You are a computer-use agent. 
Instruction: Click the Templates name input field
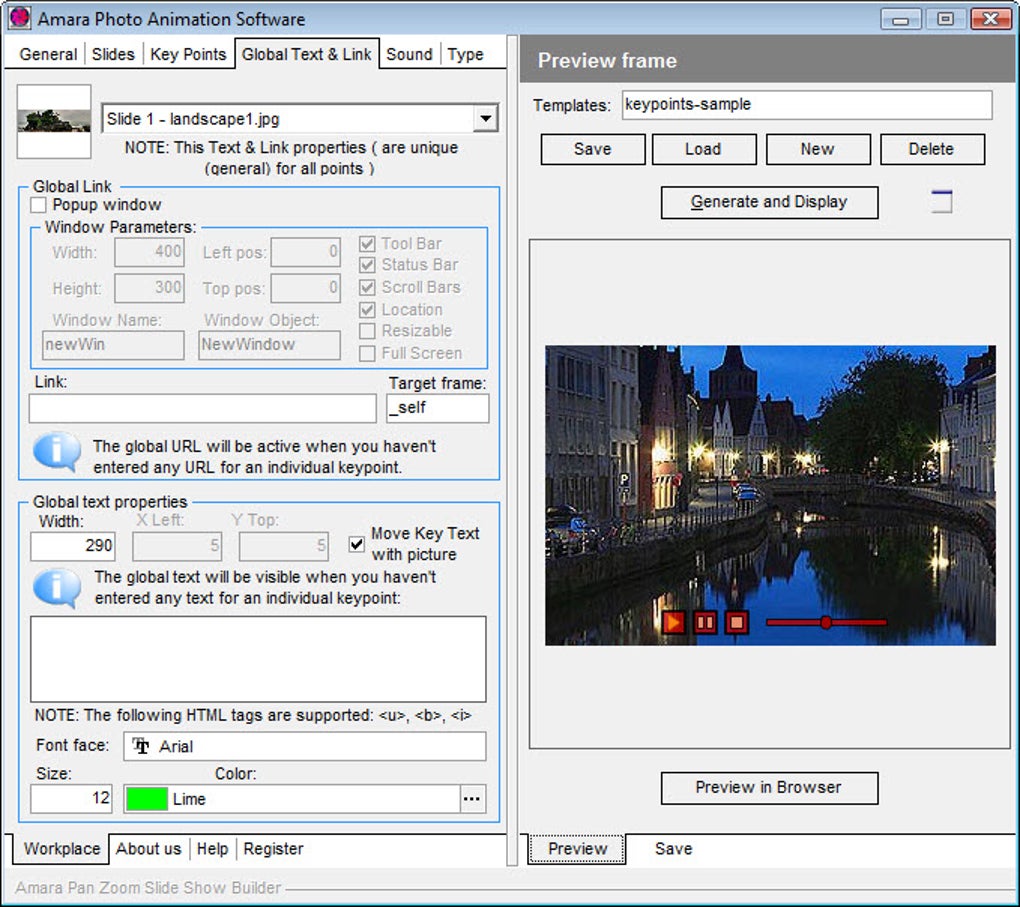tap(807, 105)
